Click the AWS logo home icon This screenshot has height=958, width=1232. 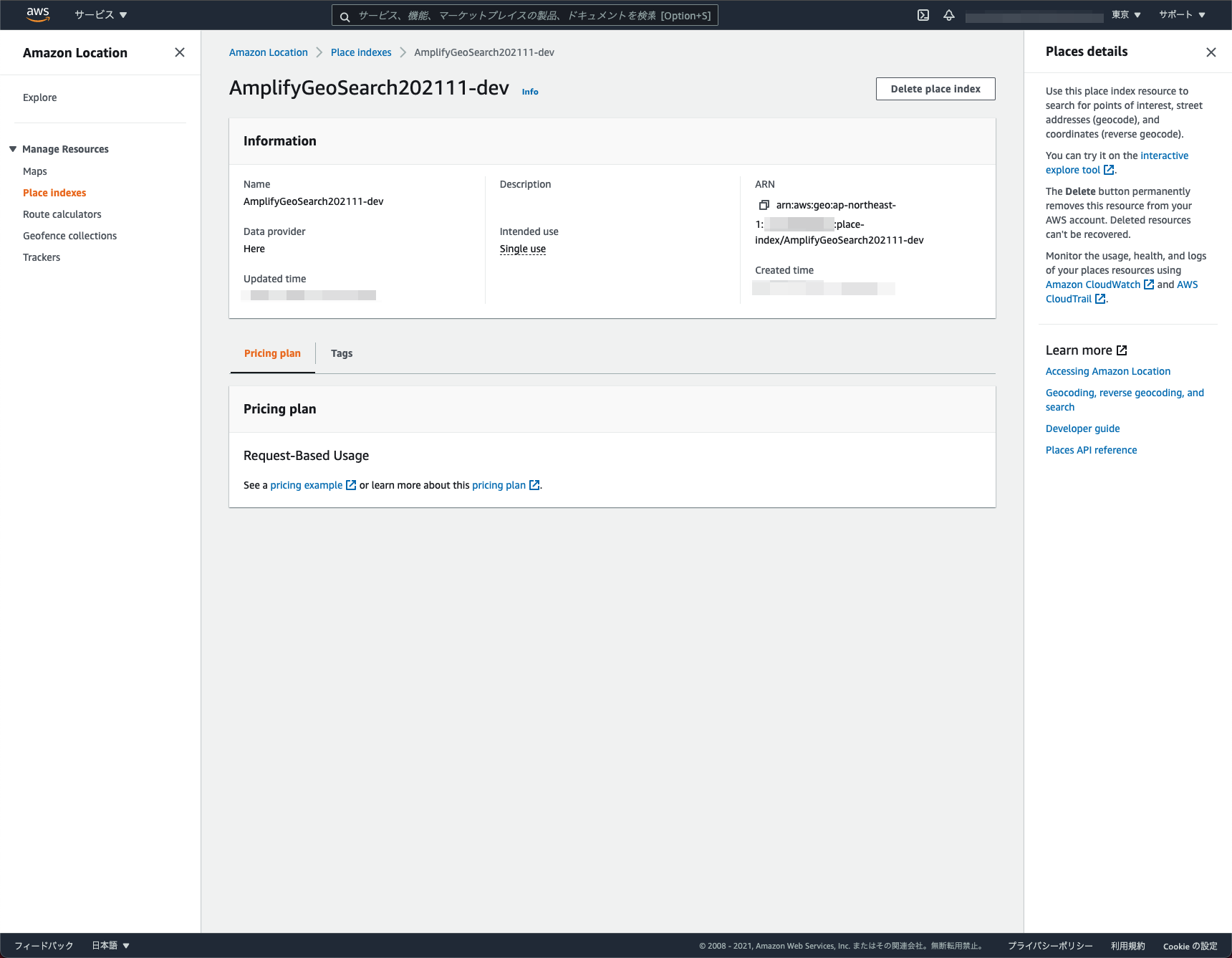pos(38,14)
